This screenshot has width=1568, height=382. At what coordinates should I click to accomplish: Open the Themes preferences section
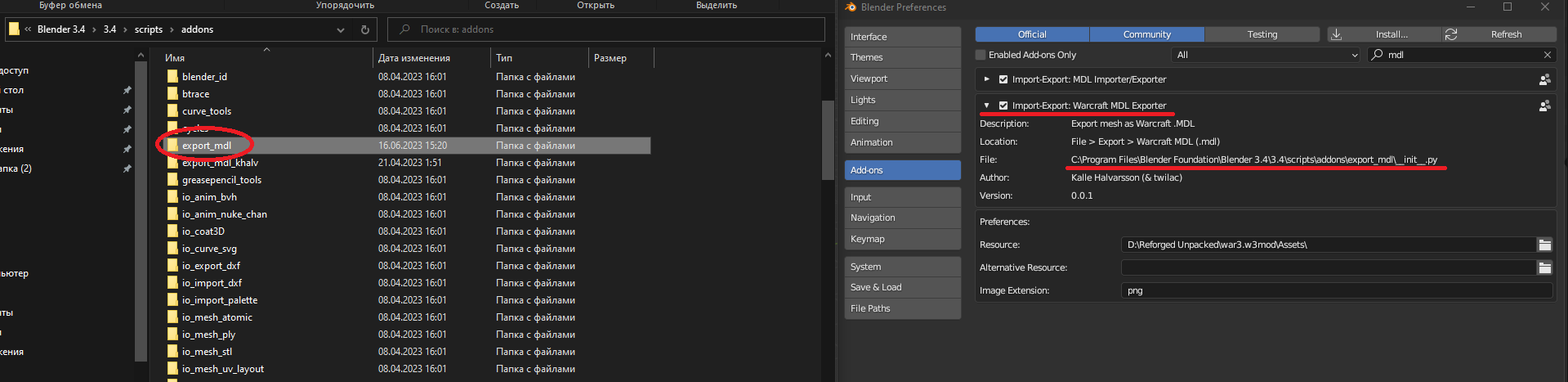point(902,57)
